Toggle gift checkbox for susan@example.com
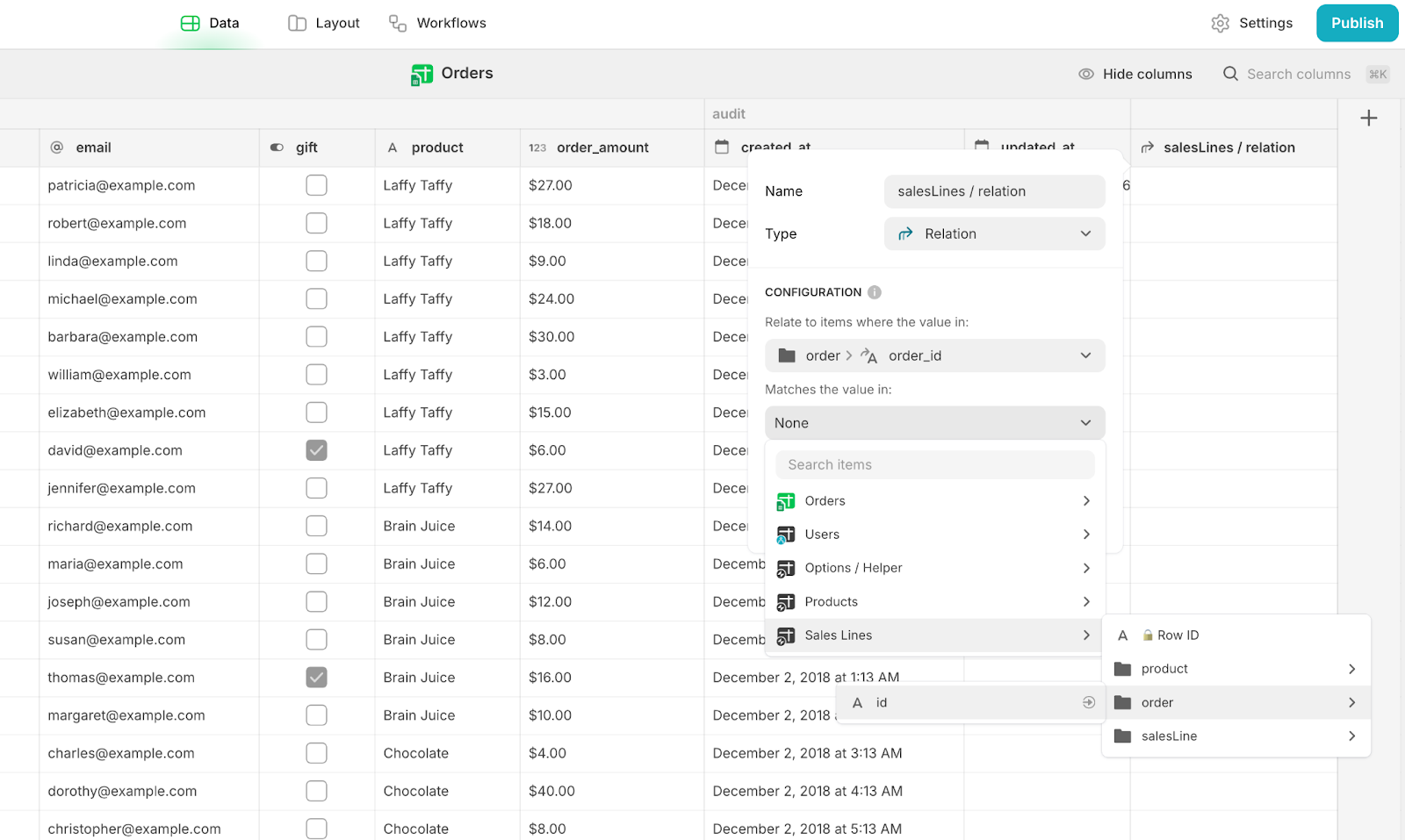The width and height of the screenshot is (1405, 840). [316, 640]
